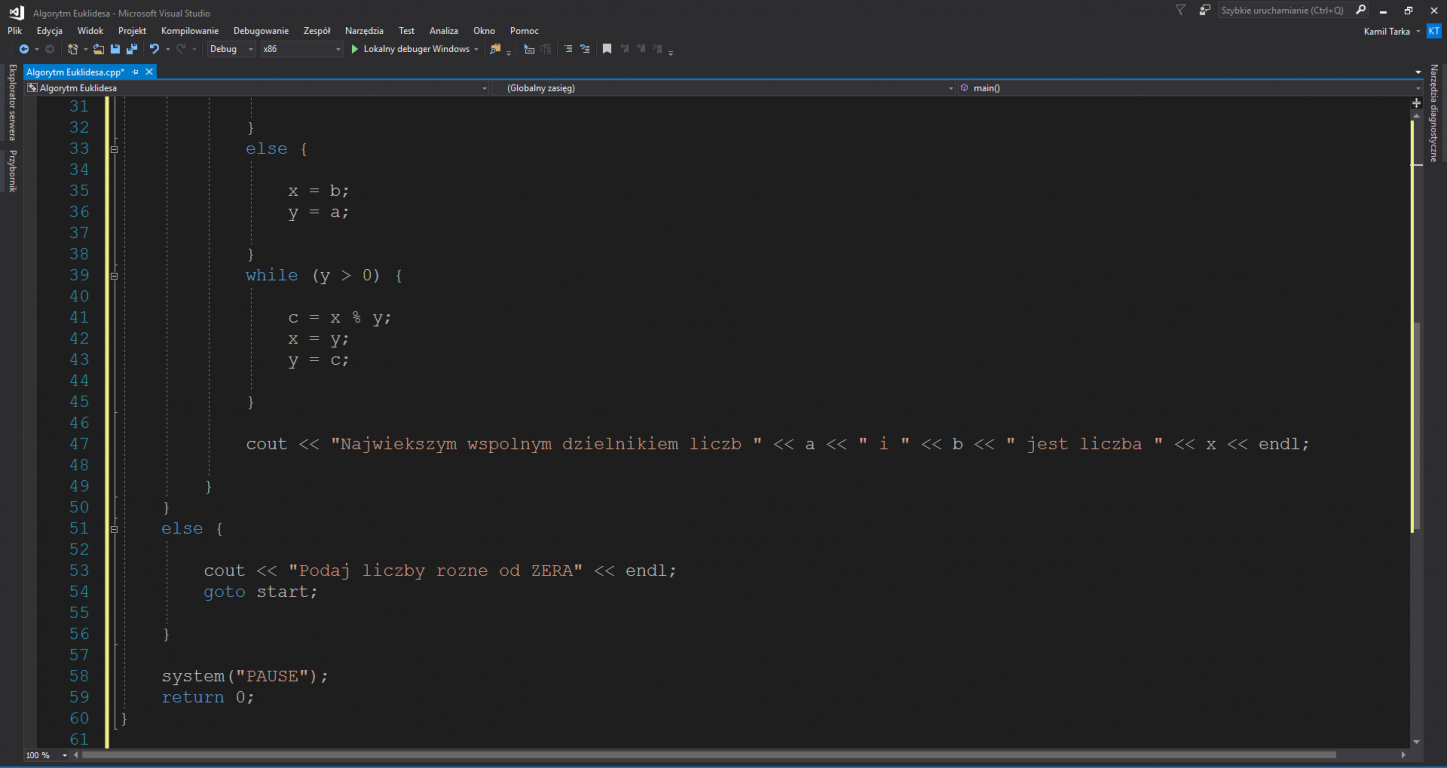Click the Uncomment Selected Lines icon
1447x768 pixels.
pyautogui.click(x=585, y=49)
